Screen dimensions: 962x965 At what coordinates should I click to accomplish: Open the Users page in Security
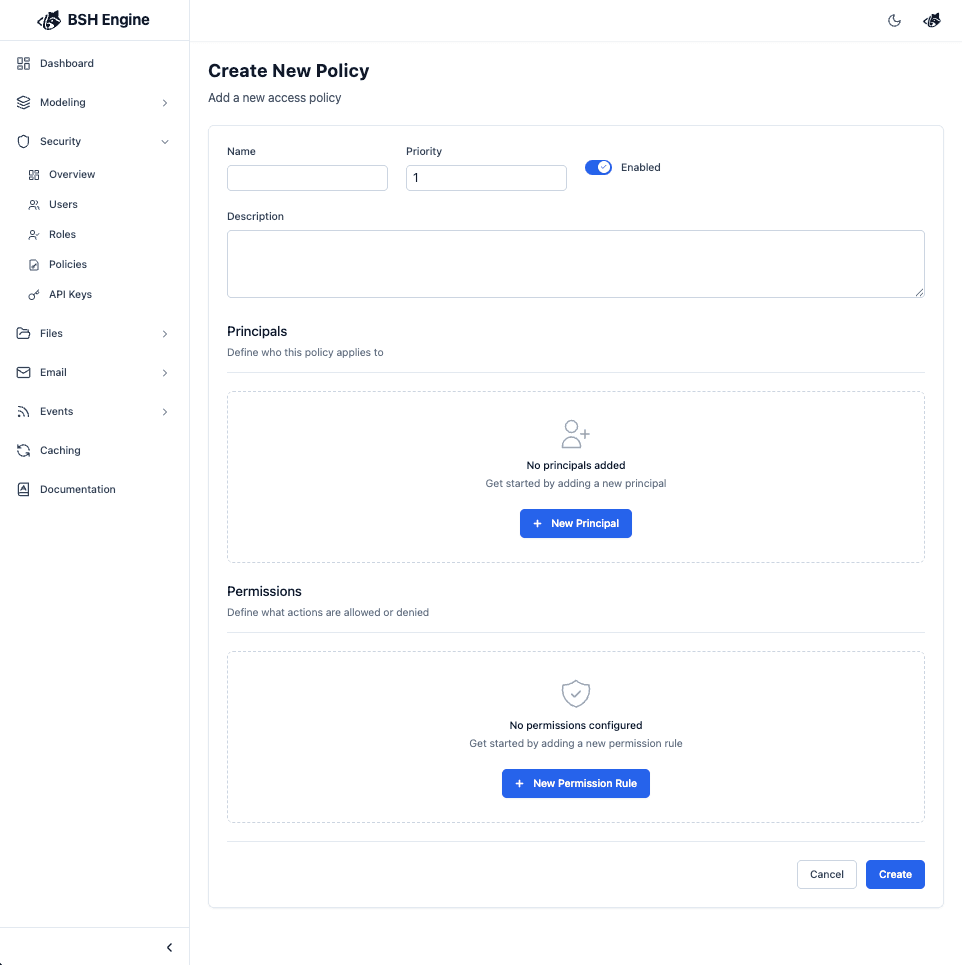point(63,205)
